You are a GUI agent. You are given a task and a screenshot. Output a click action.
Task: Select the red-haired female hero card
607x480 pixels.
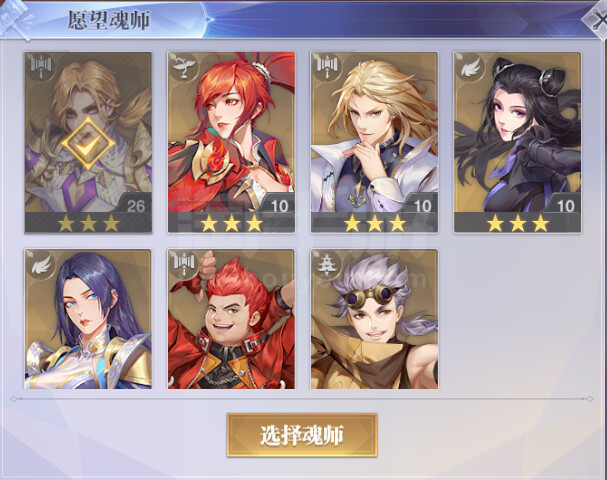(231, 142)
